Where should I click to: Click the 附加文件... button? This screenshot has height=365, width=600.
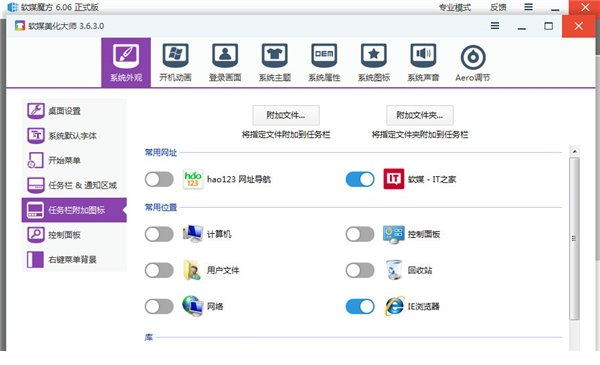pos(286,115)
